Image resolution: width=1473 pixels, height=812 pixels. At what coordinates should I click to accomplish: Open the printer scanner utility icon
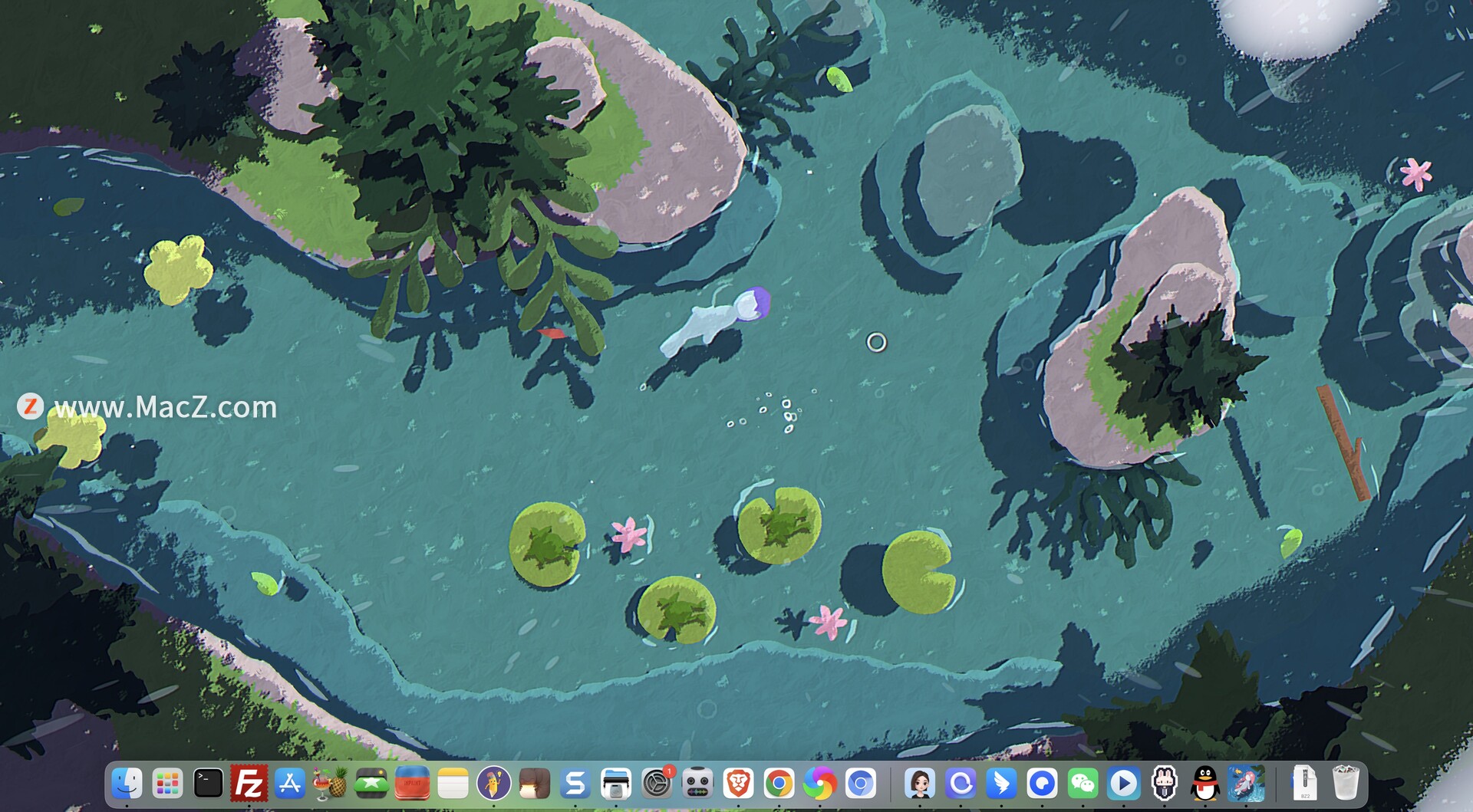pyautogui.click(x=615, y=784)
